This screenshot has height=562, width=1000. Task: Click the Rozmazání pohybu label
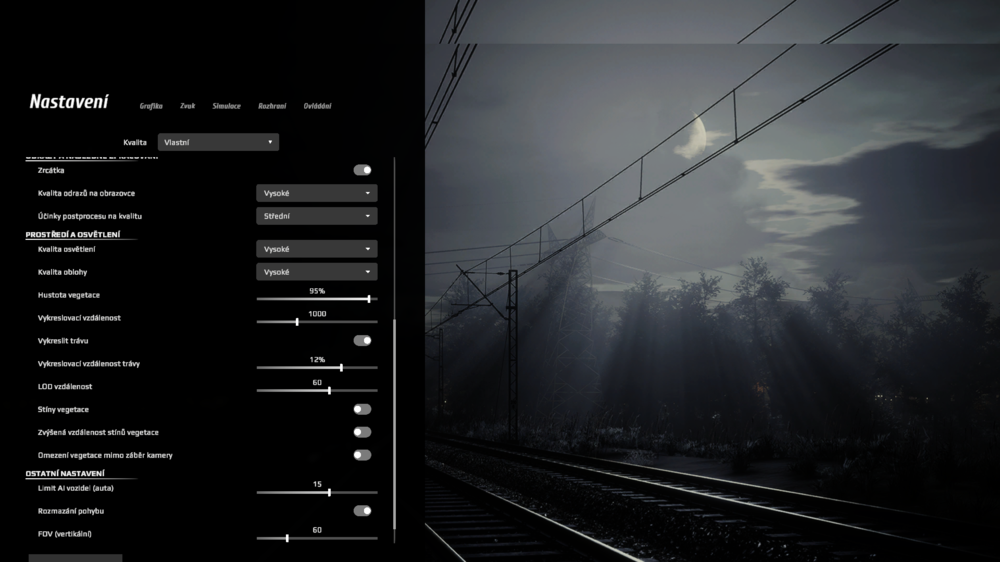pyautogui.click(x=71, y=511)
